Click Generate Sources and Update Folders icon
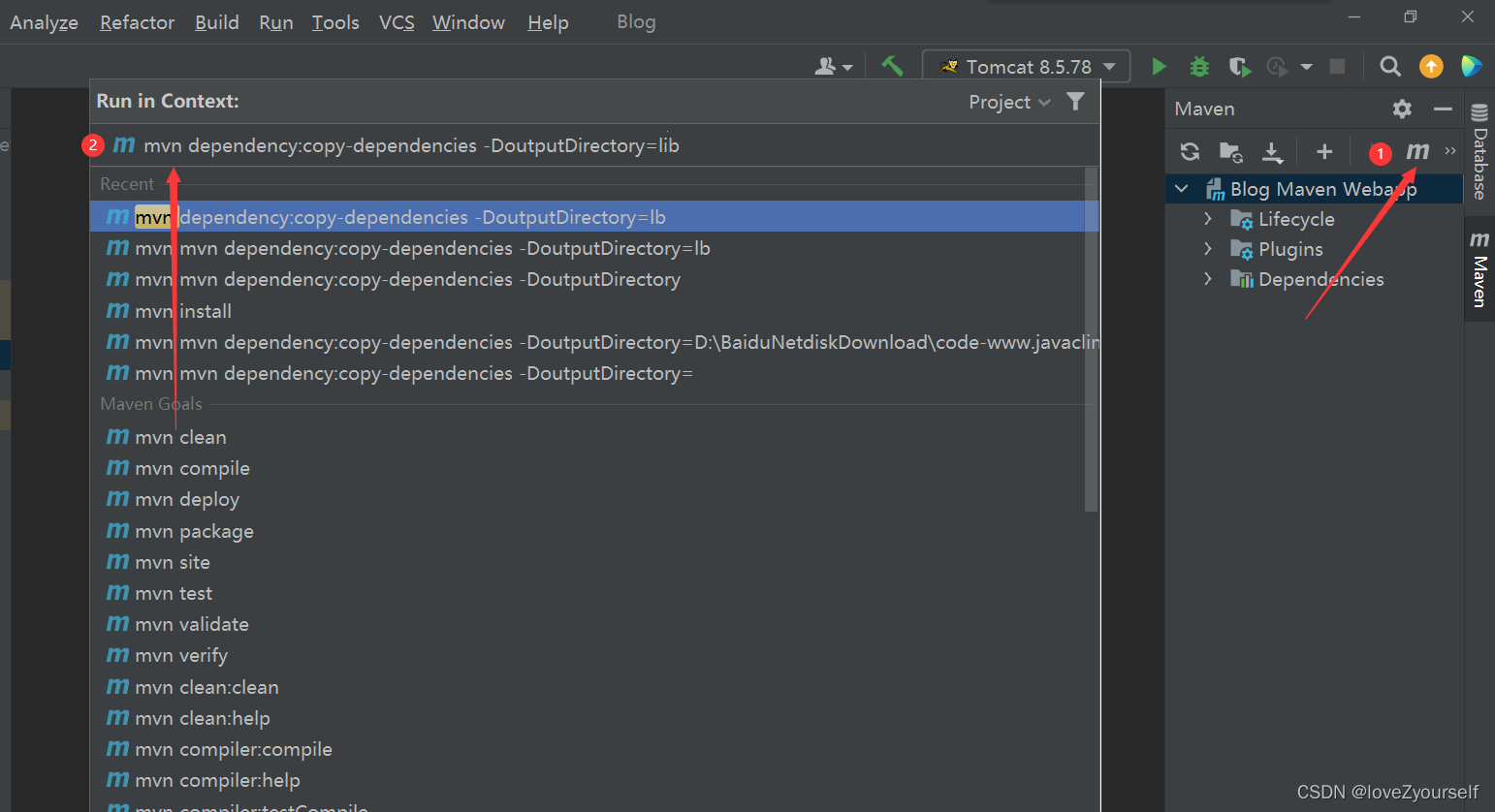This screenshot has width=1495, height=812. click(x=1231, y=151)
